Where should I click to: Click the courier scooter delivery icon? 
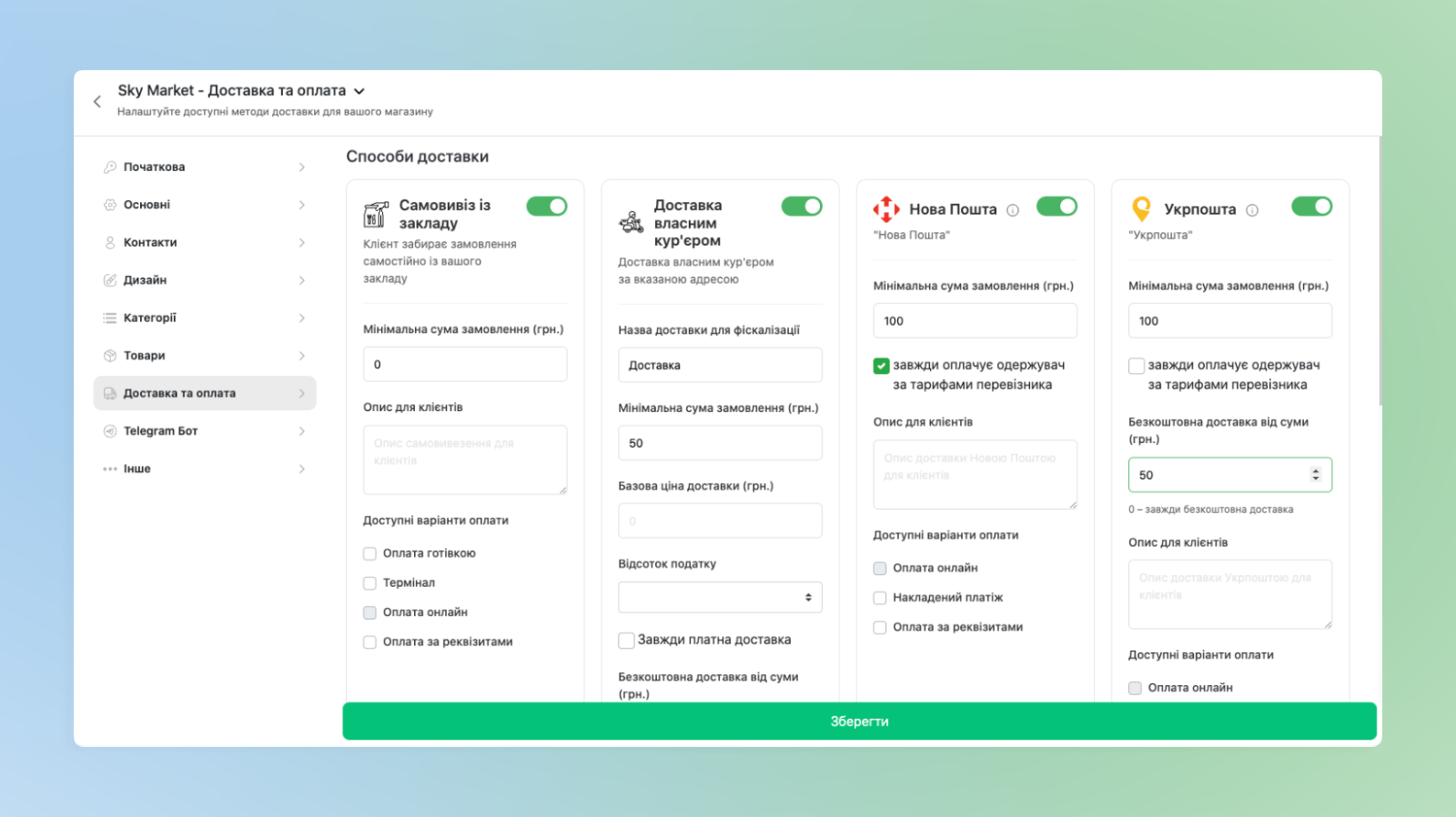[x=631, y=221]
